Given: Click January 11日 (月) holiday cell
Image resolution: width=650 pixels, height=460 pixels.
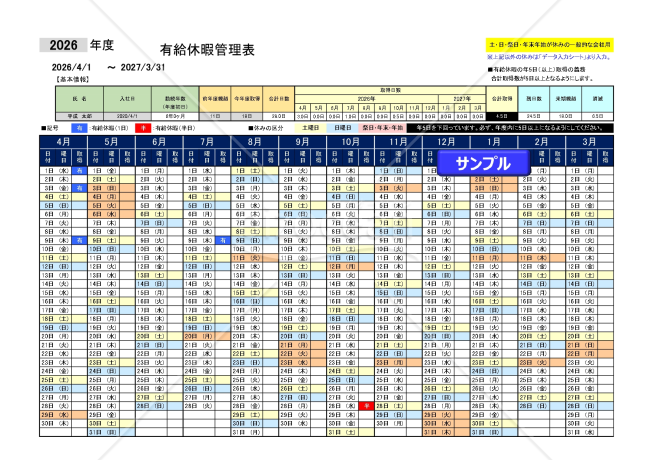Looking at the screenshot, I should pyautogui.click(x=494, y=258).
